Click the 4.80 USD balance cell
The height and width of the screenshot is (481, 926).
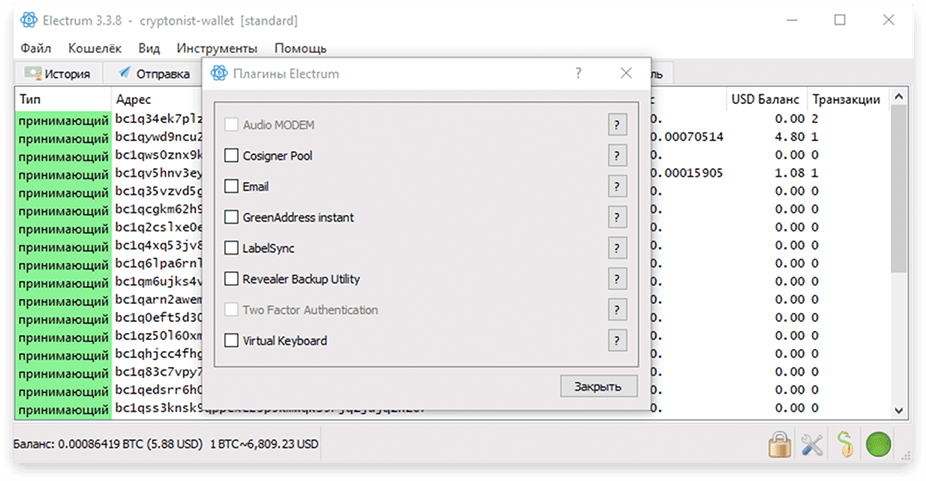790,137
